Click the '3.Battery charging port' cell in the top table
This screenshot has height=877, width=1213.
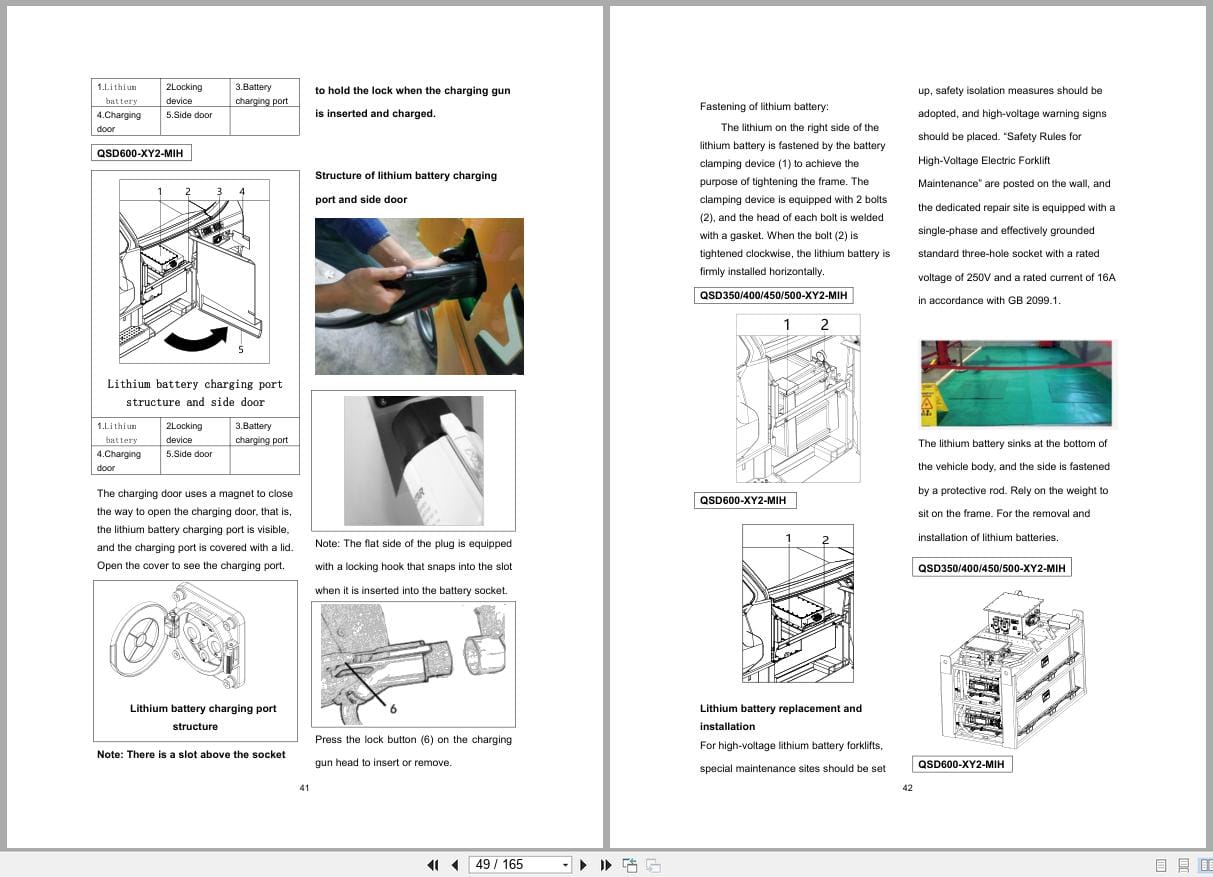click(264, 94)
